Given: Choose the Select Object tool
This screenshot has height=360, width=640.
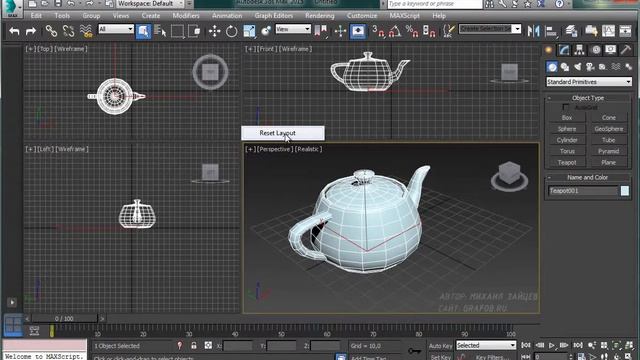Looking at the screenshot, I should [x=143, y=31].
